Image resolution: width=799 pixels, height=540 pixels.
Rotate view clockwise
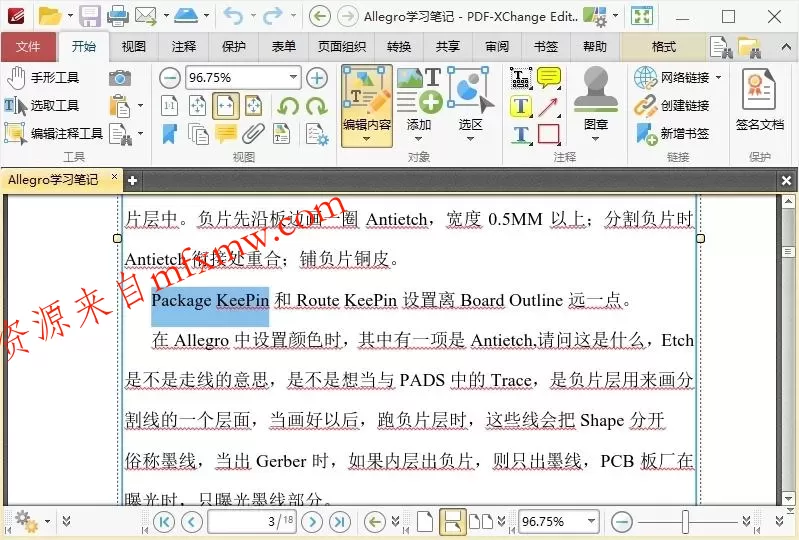[x=317, y=106]
